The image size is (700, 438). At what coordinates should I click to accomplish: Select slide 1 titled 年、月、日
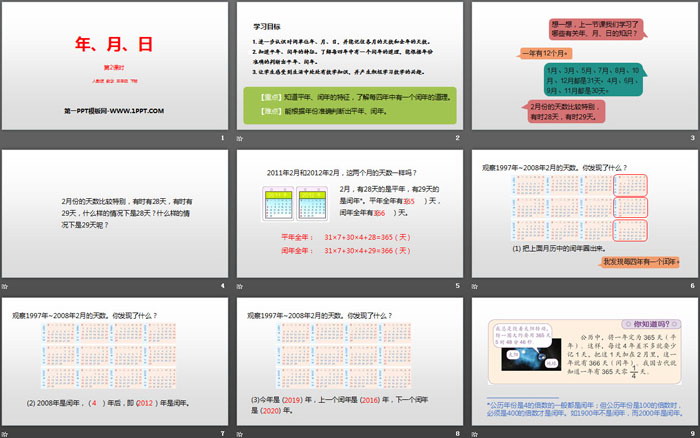115,66
